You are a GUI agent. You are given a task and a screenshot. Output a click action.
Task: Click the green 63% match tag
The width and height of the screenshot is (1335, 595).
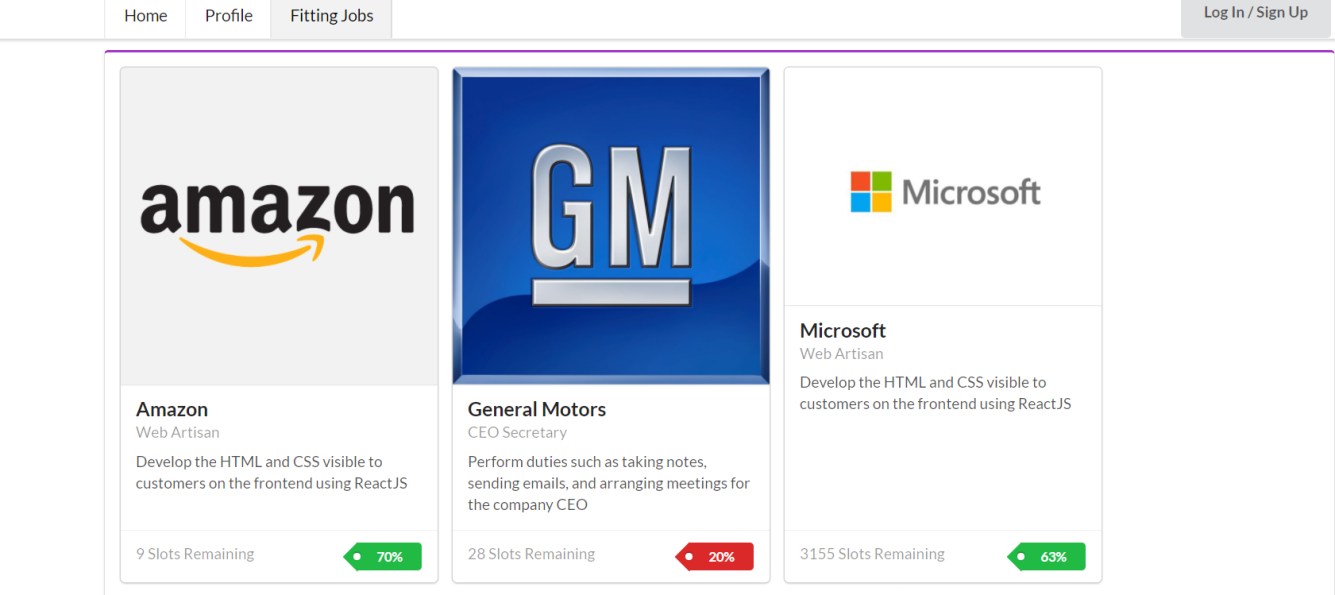[x=1047, y=557]
